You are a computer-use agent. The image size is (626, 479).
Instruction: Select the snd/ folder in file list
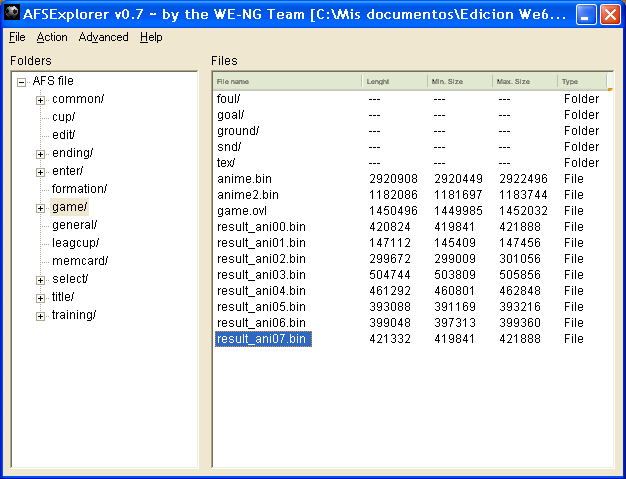tap(228, 147)
